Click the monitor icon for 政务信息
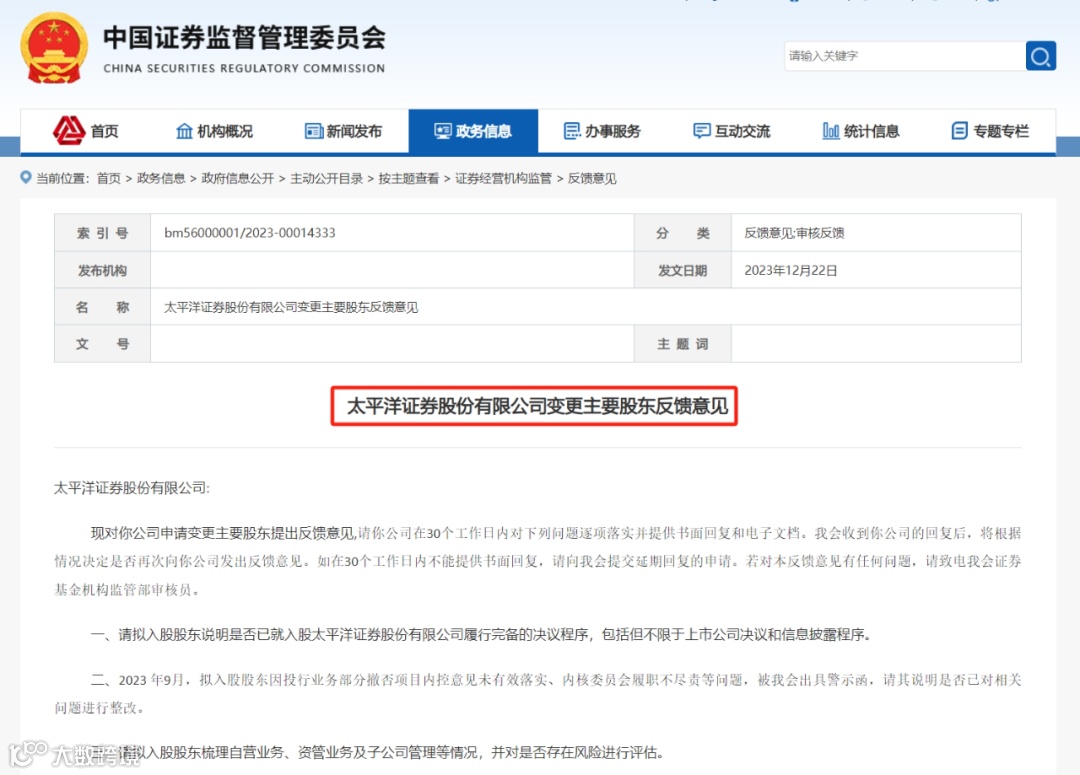This screenshot has width=1080, height=775. tap(443, 131)
